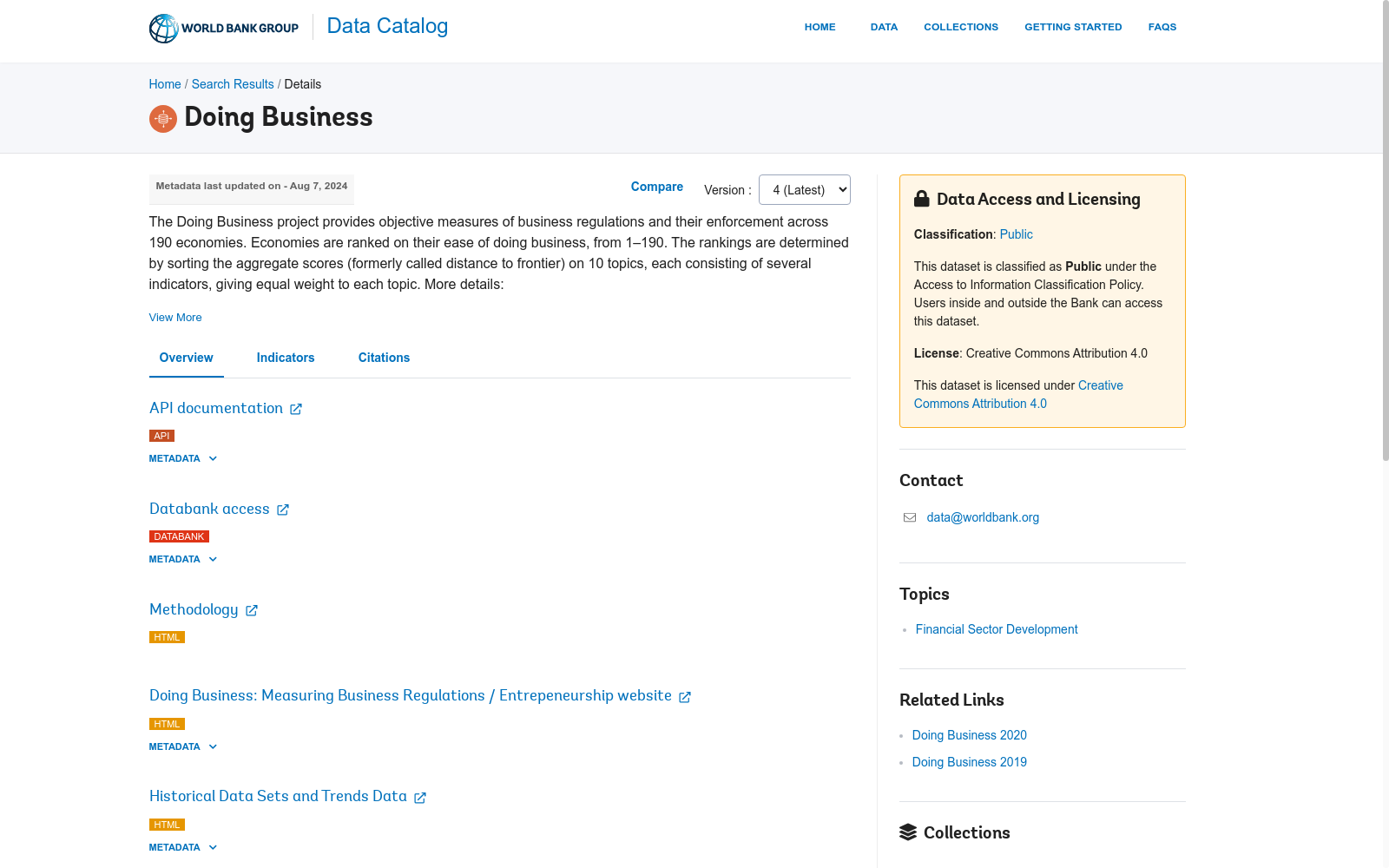Switch to the Indicators tab
This screenshot has width=1389, height=868.
(x=286, y=358)
